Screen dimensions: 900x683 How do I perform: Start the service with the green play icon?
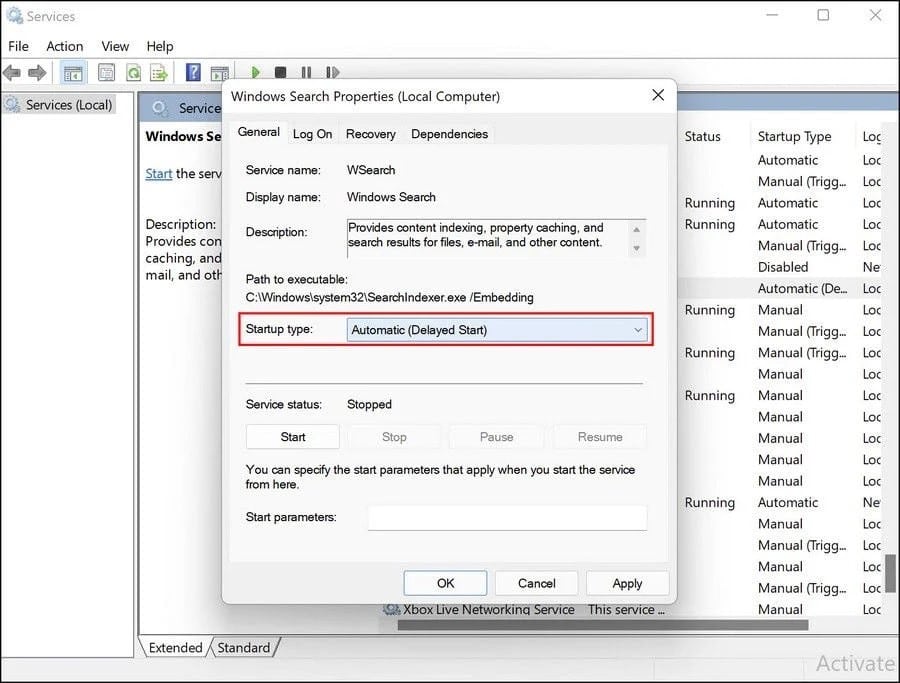pos(257,72)
